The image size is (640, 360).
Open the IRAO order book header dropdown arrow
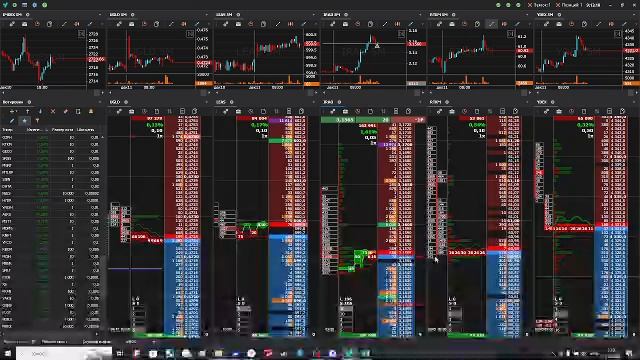click(x=421, y=102)
